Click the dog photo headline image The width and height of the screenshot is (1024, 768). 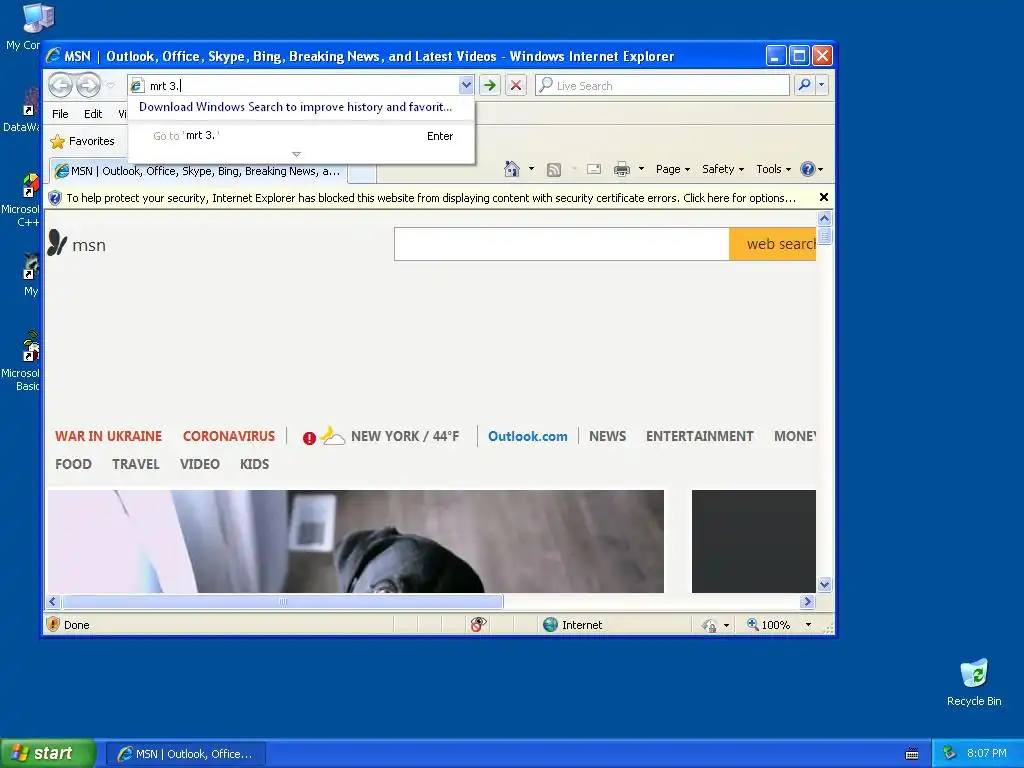[x=356, y=541]
